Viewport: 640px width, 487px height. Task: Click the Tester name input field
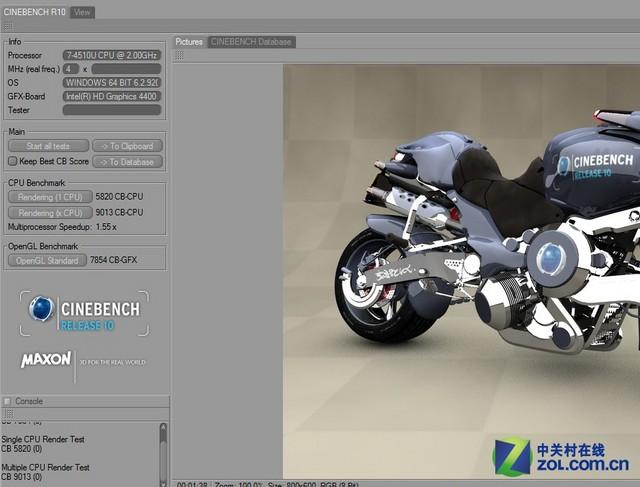coord(111,110)
